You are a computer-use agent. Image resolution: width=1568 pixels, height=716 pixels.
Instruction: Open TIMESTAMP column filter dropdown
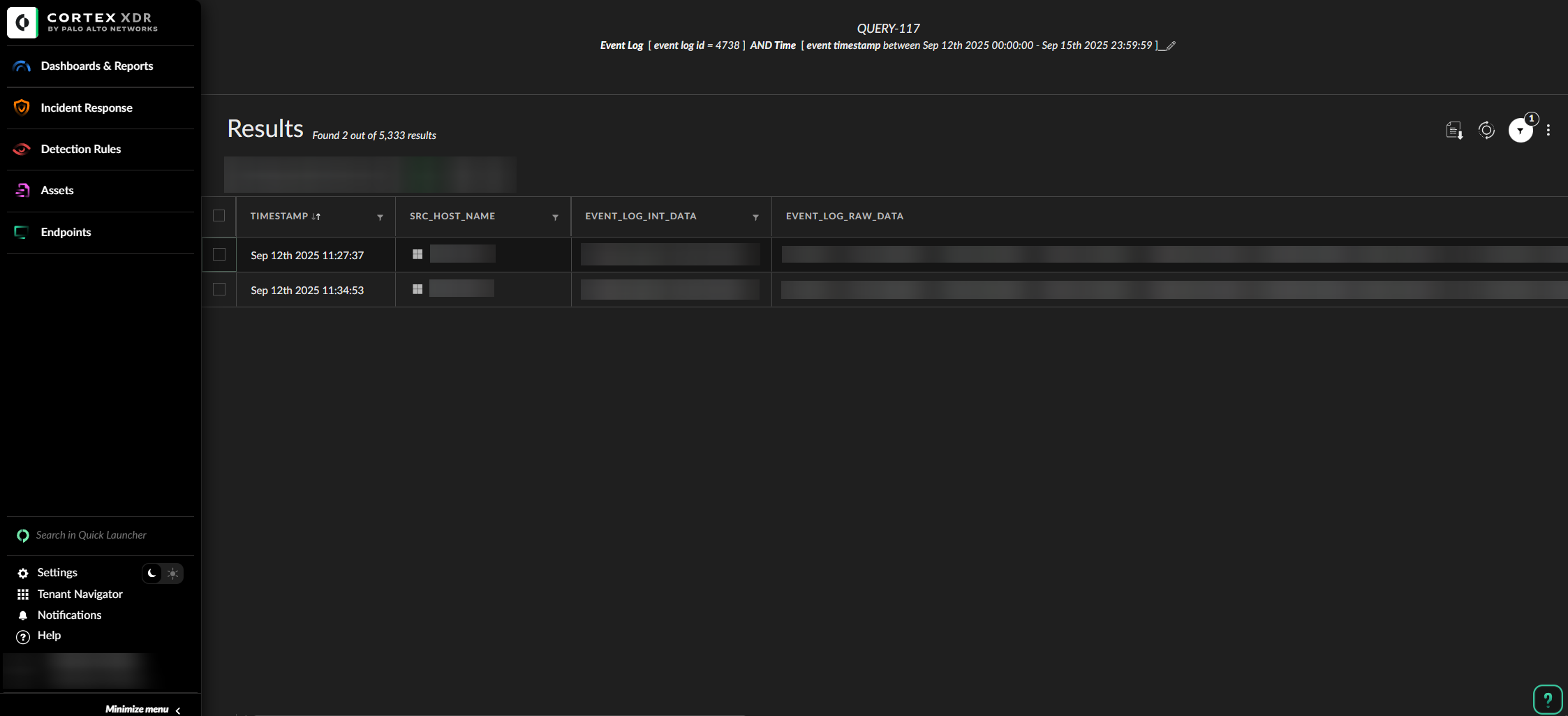click(380, 217)
